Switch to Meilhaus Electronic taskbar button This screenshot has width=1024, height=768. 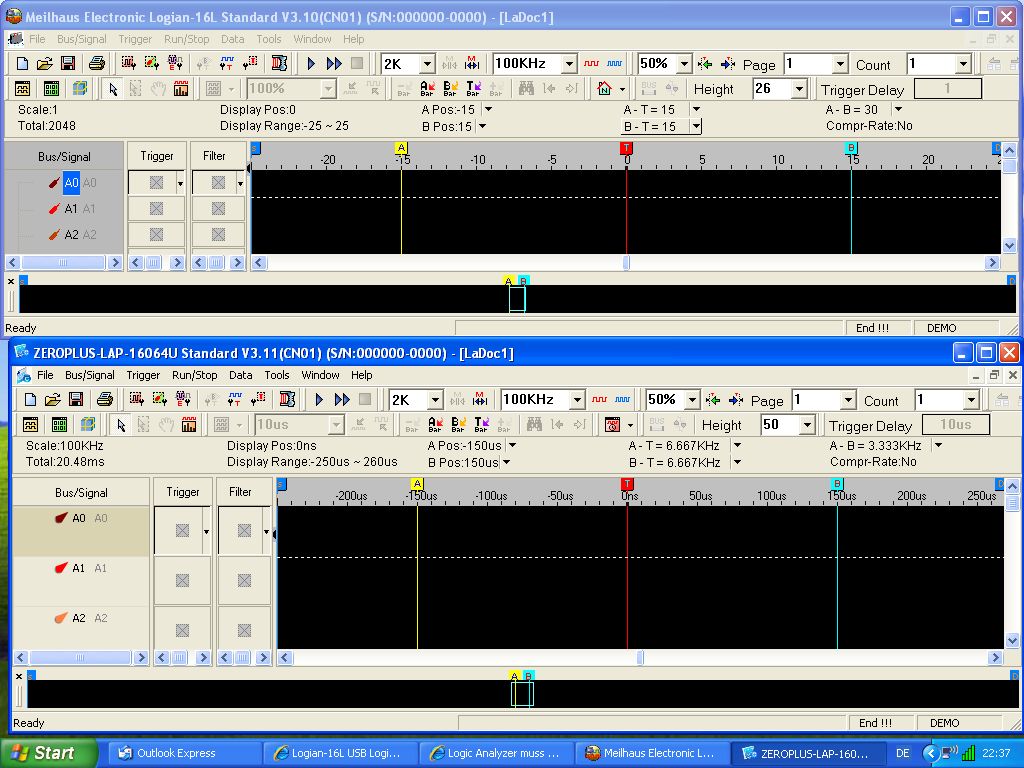(x=652, y=753)
